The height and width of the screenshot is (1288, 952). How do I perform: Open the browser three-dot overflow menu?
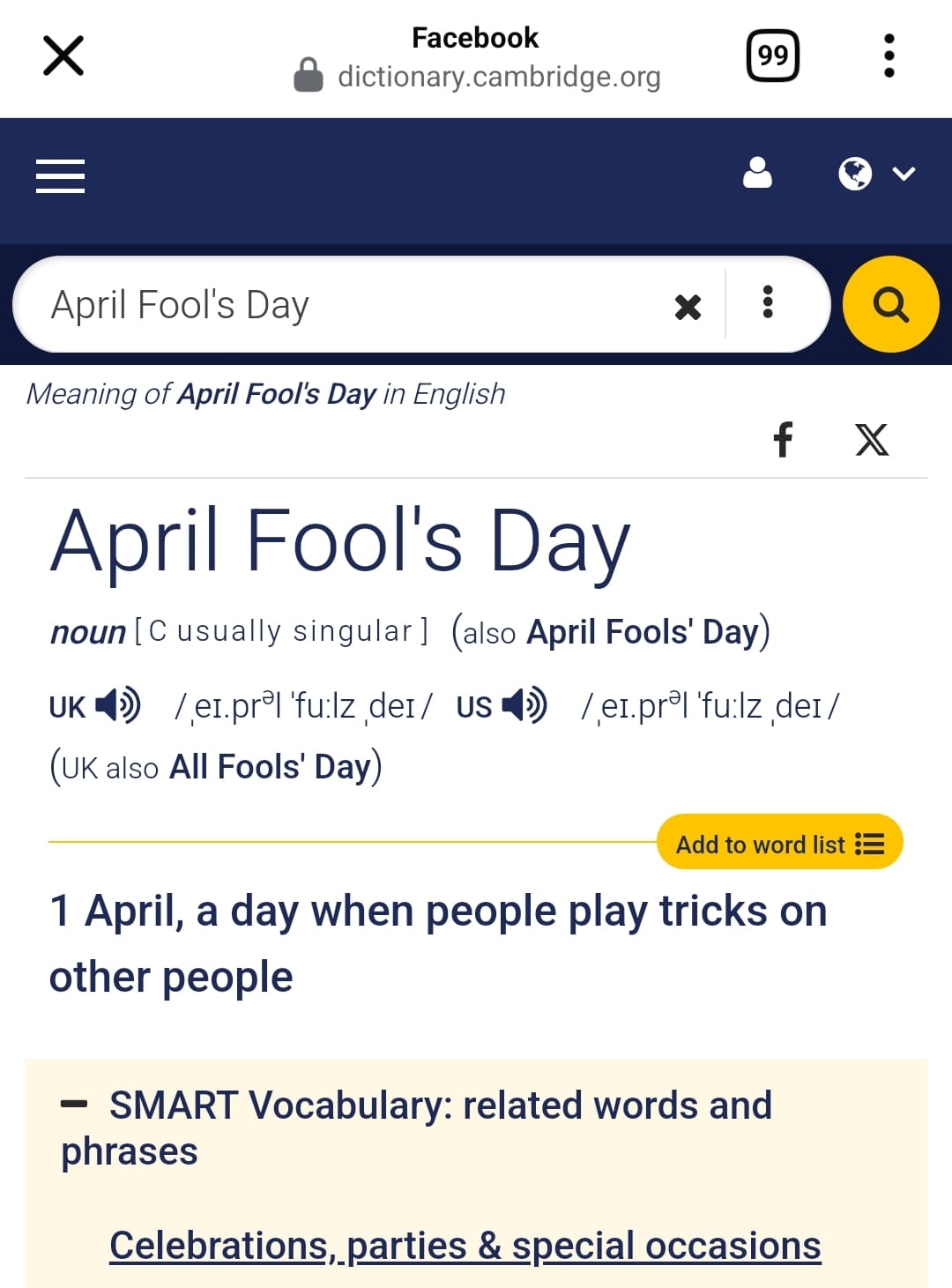point(889,56)
